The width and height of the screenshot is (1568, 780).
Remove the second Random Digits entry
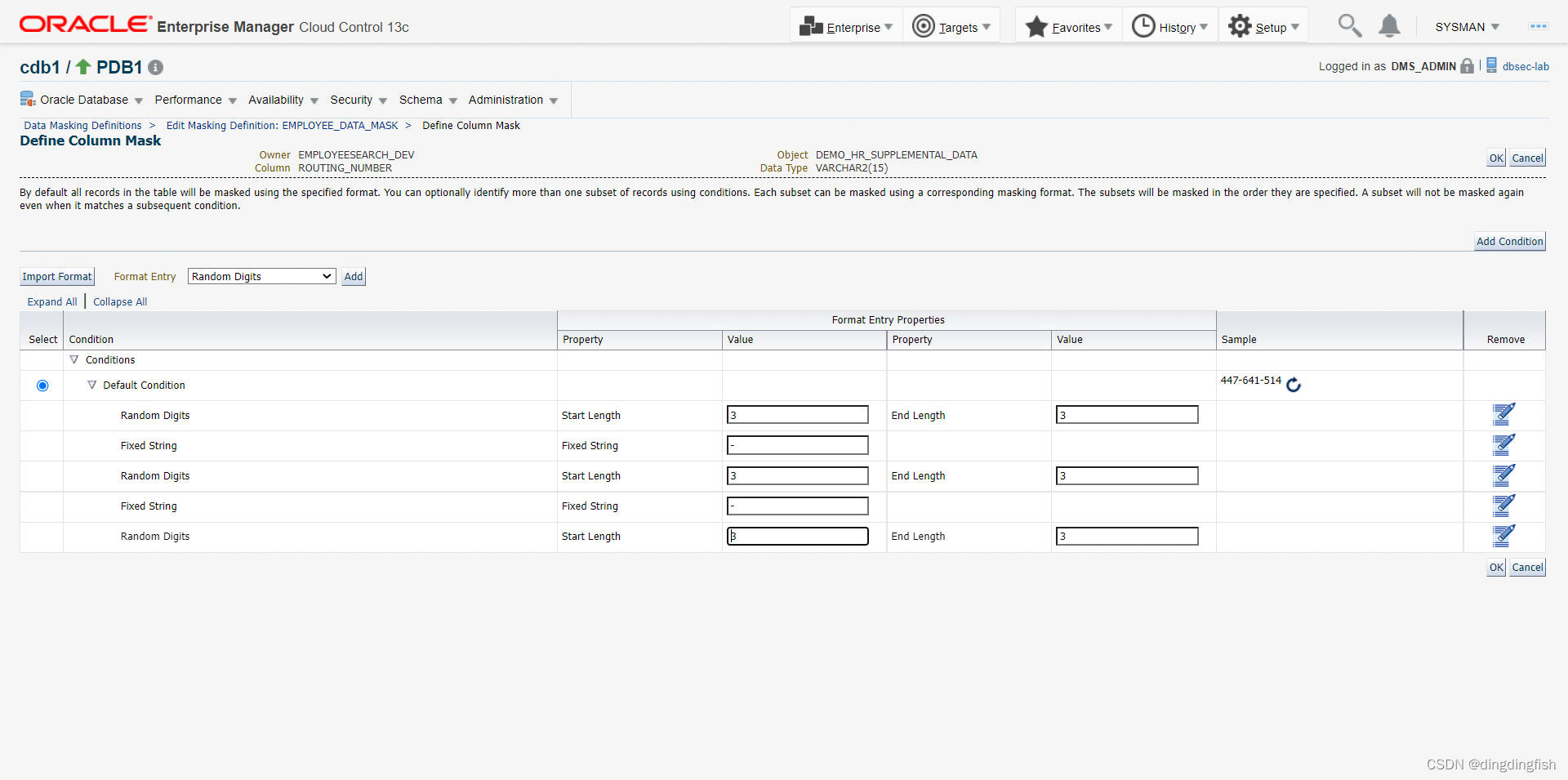pyautogui.click(x=1503, y=475)
